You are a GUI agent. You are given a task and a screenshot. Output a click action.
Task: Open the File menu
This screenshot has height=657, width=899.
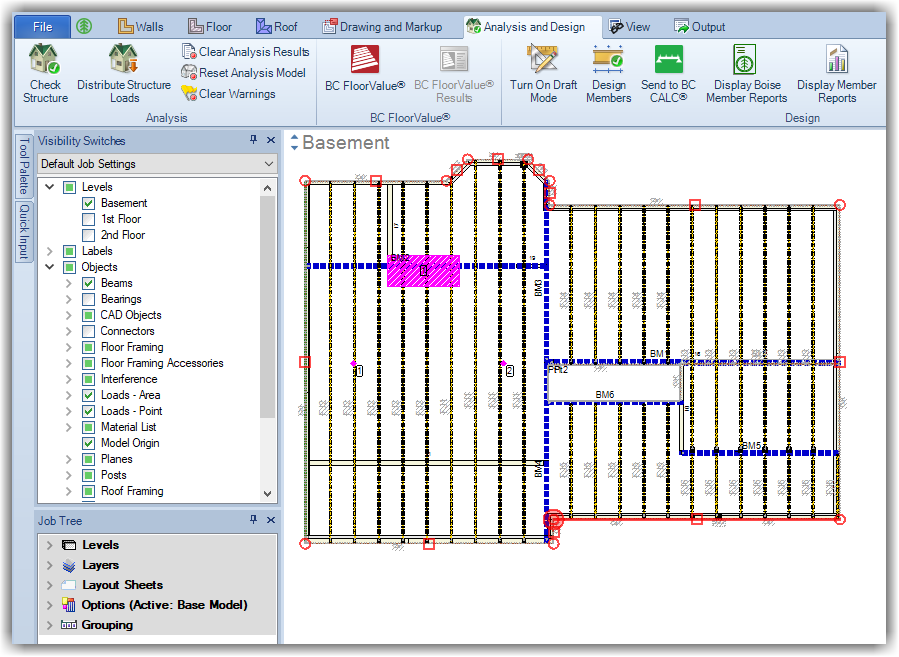42,27
